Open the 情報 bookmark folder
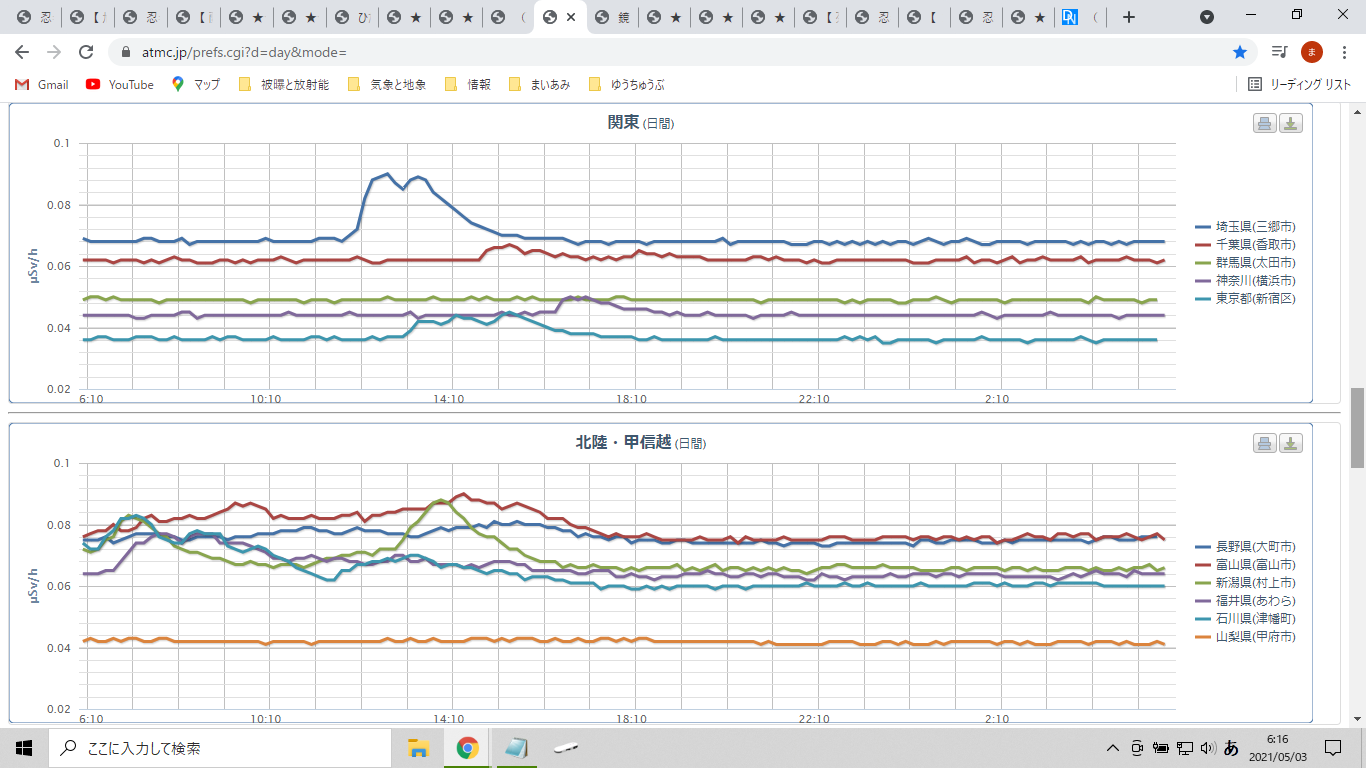 tap(468, 85)
